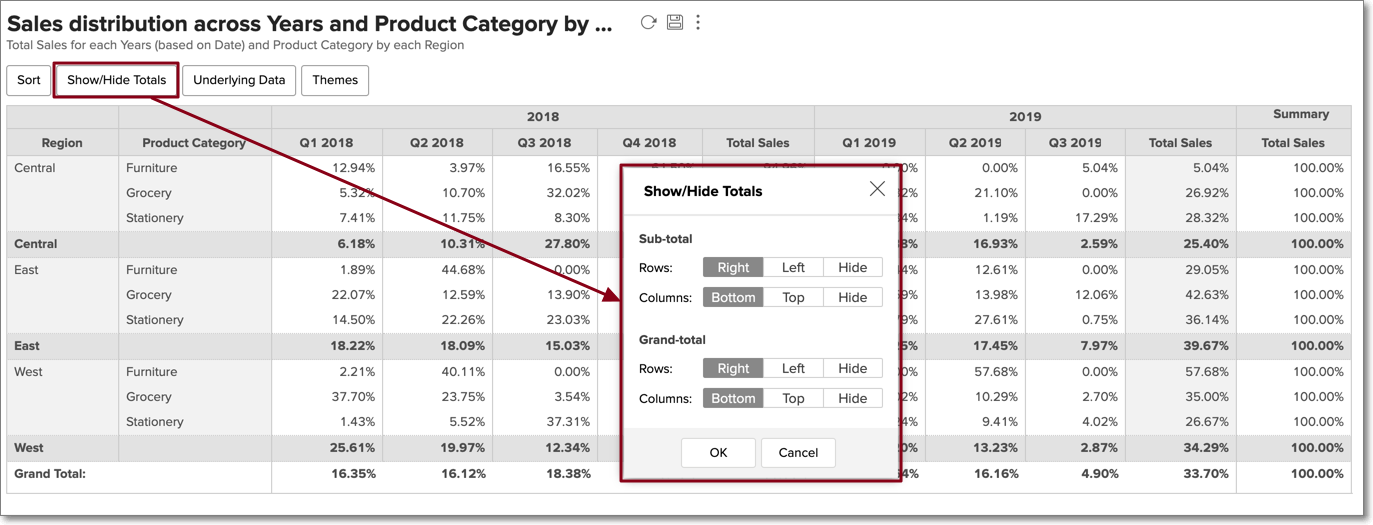Click the 27.80% Central sub-total Q3 cell
The height and width of the screenshot is (525, 1373).
coord(544,244)
